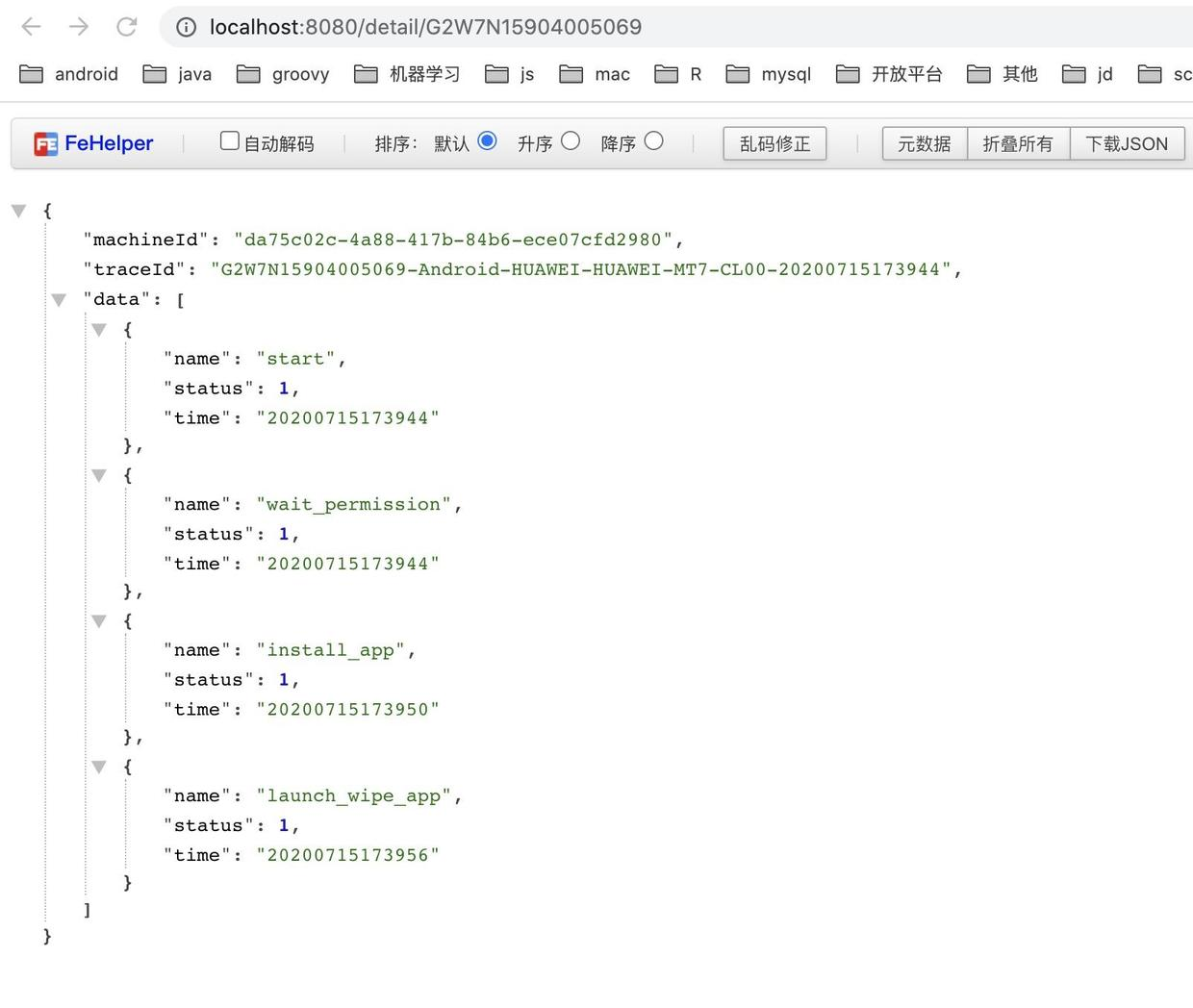Collapse the root JSON object triangle
1193x1008 pixels.
point(18,211)
